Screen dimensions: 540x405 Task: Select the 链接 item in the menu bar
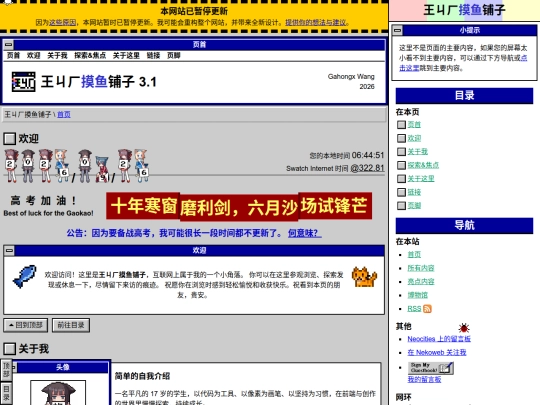[153, 55]
